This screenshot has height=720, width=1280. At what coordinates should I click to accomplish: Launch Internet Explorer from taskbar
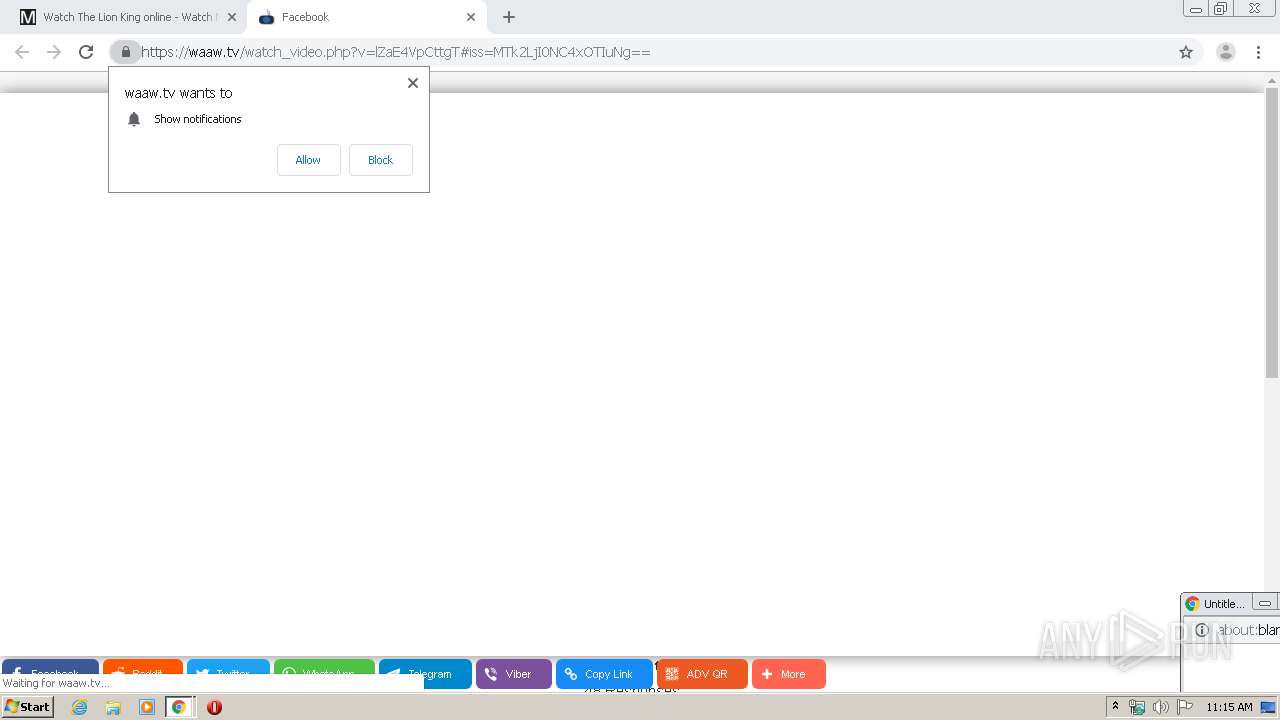click(x=80, y=707)
